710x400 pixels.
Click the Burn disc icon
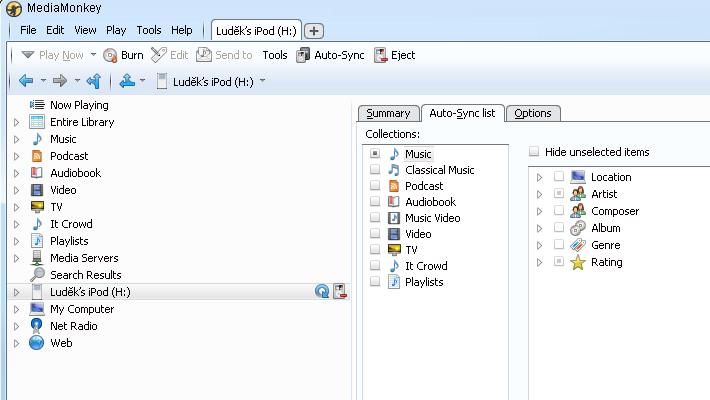point(110,55)
